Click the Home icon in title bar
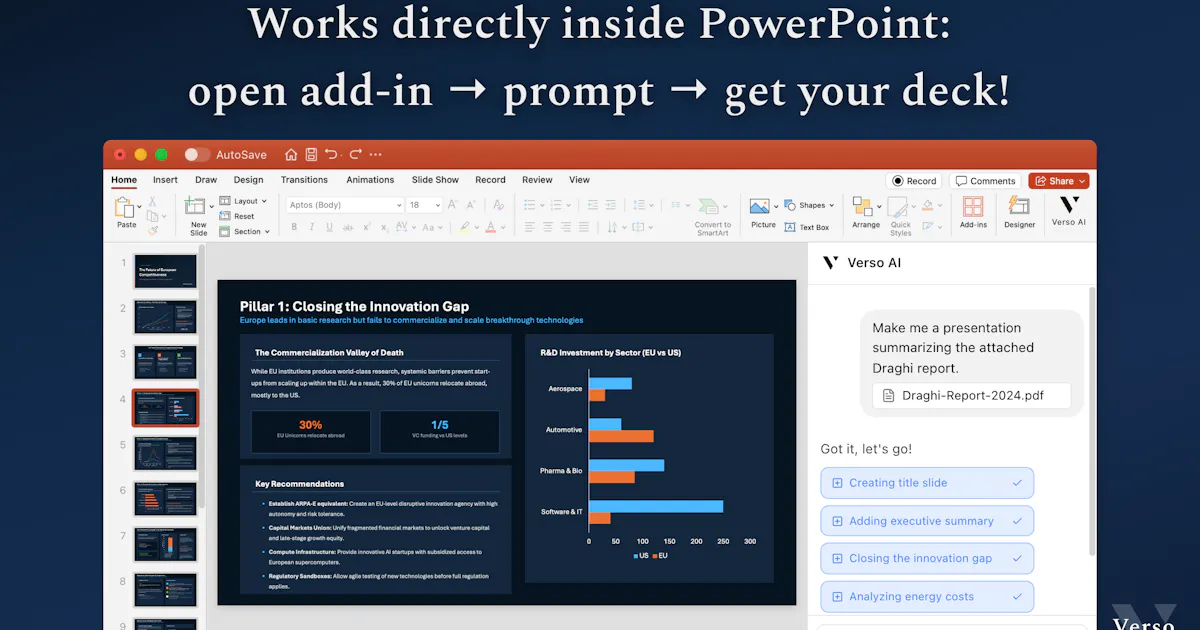Image resolution: width=1200 pixels, height=630 pixels. [291, 154]
